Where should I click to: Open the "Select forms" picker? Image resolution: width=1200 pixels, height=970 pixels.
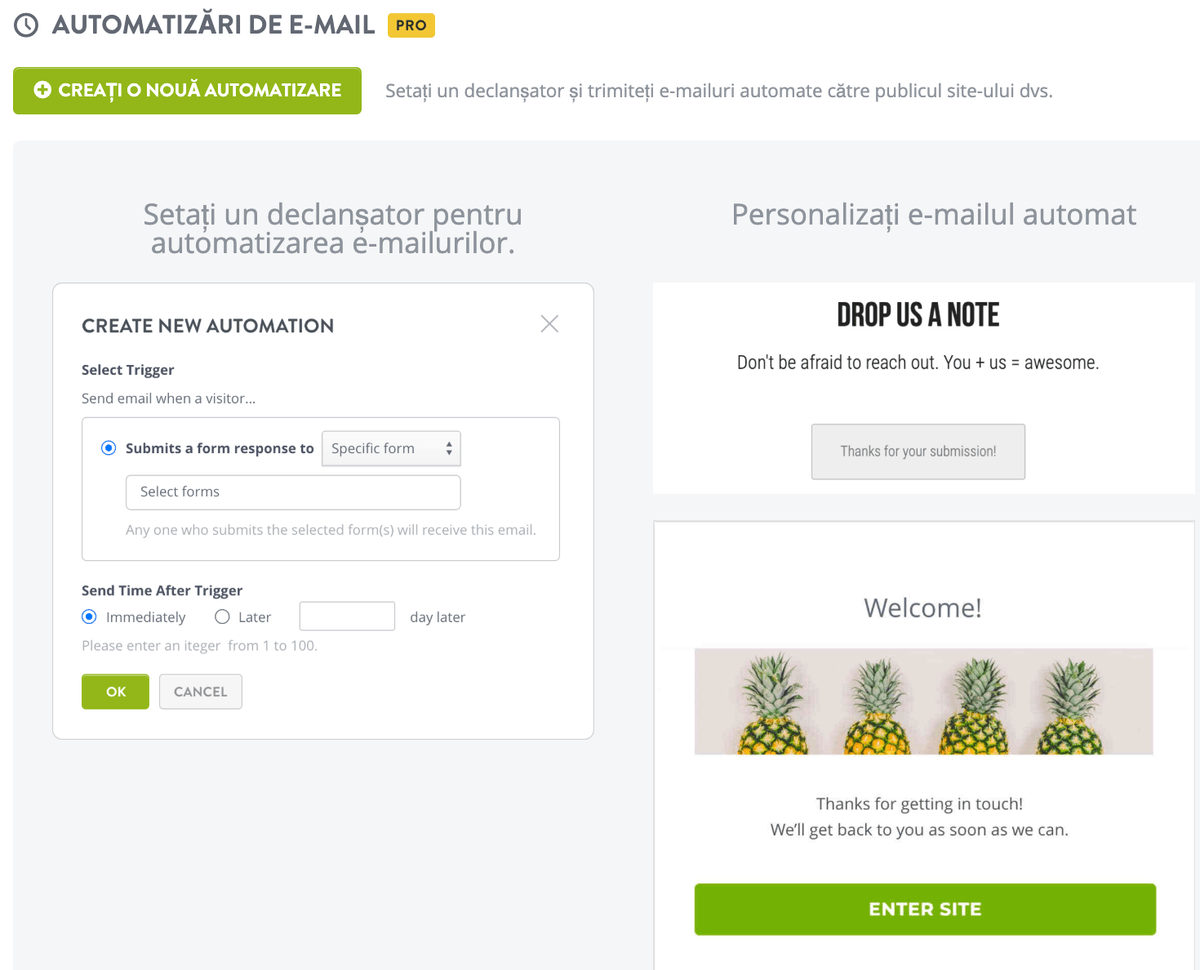point(292,492)
